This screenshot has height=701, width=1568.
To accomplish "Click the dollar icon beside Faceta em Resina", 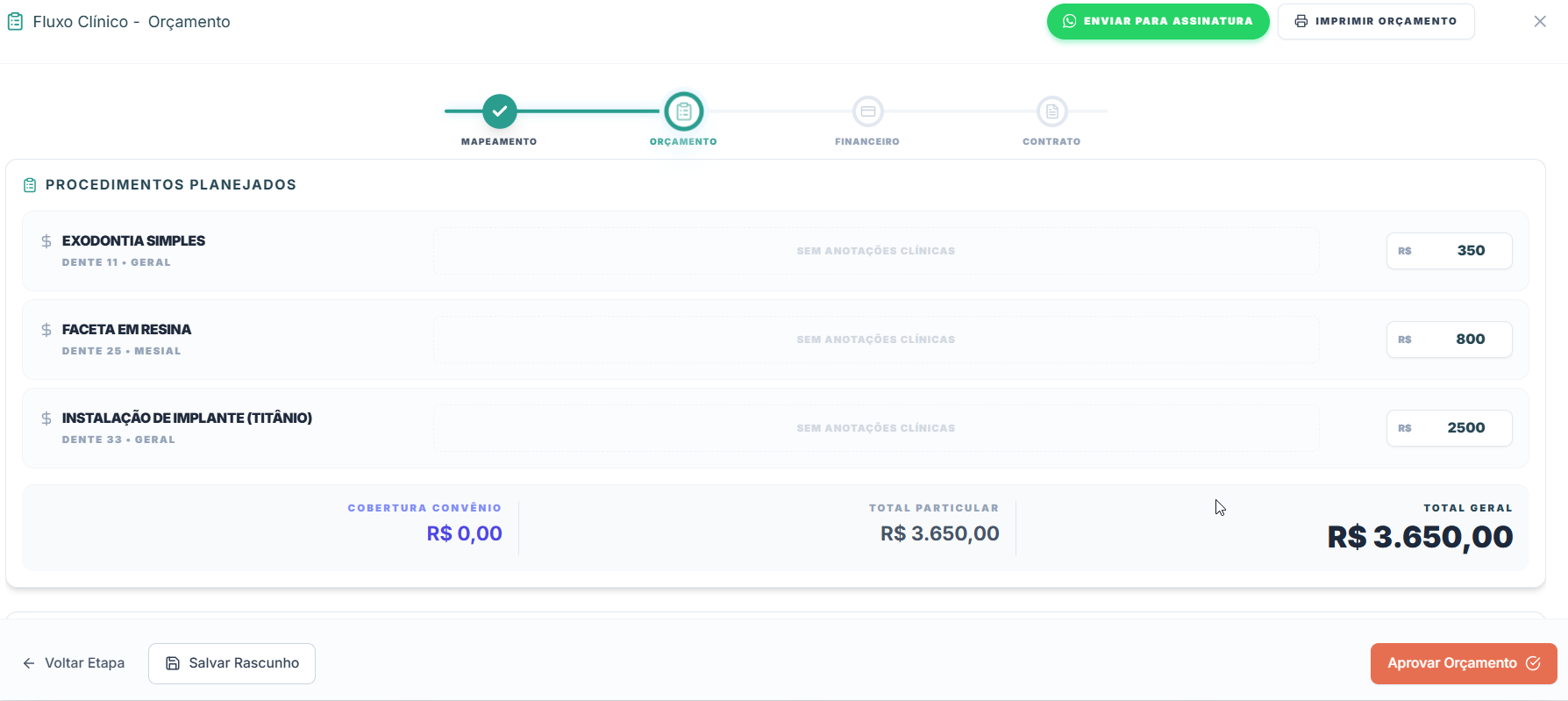I will [46, 330].
